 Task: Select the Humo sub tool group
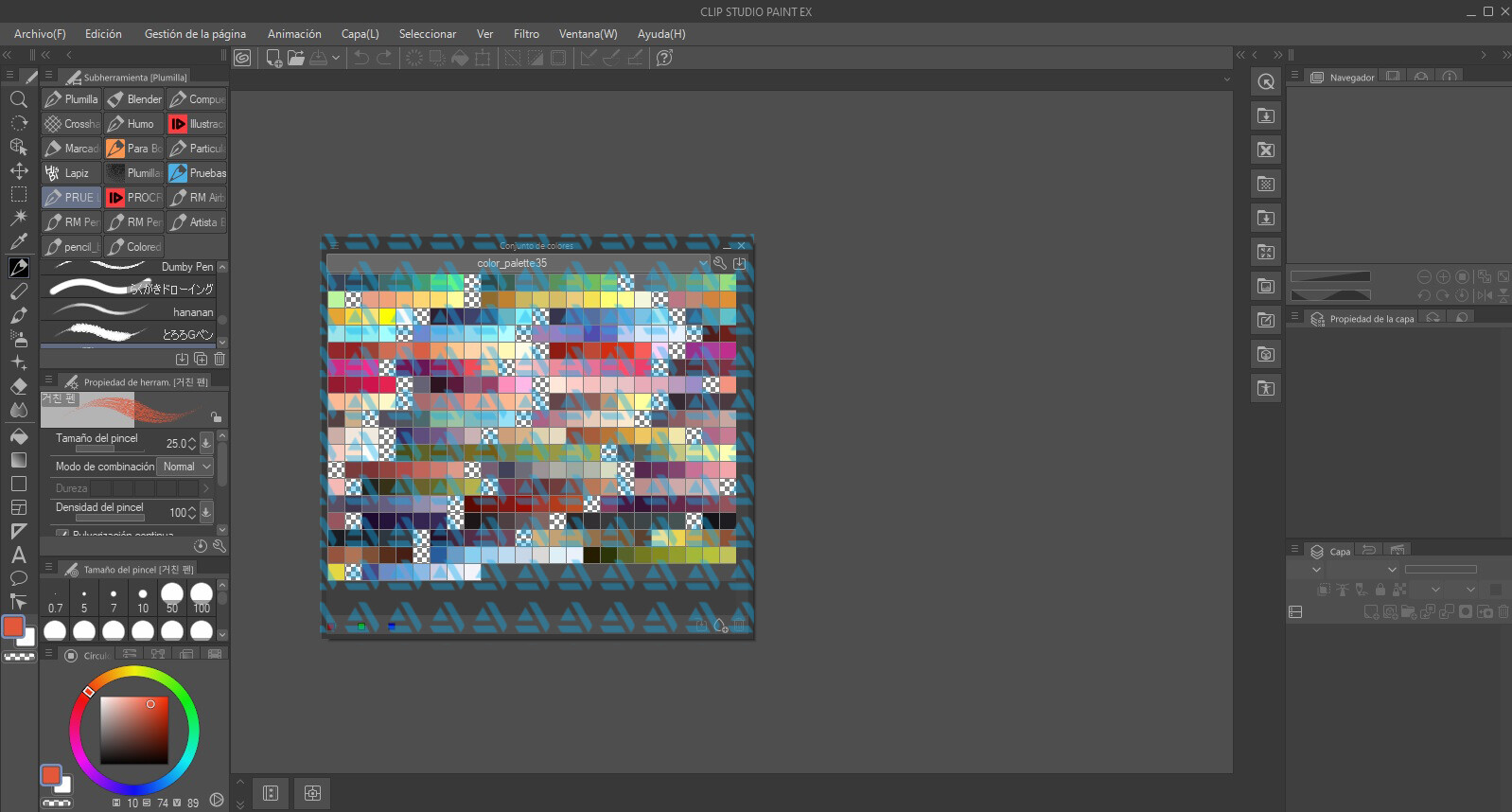(134, 124)
